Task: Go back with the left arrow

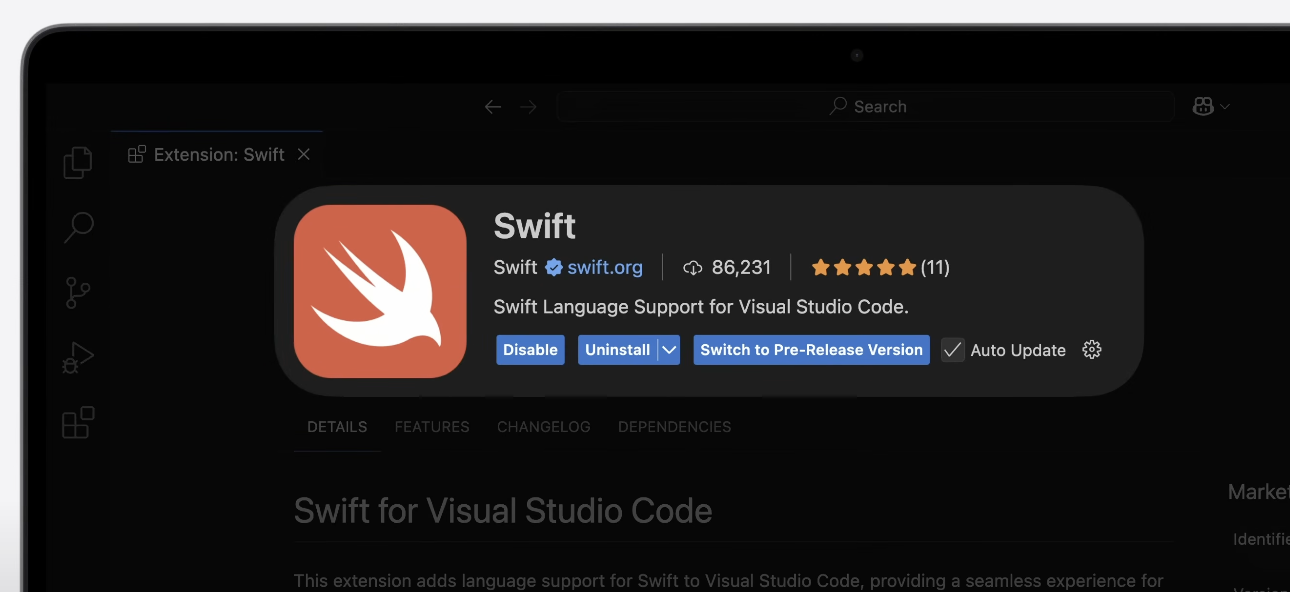Action: tap(492, 107)
